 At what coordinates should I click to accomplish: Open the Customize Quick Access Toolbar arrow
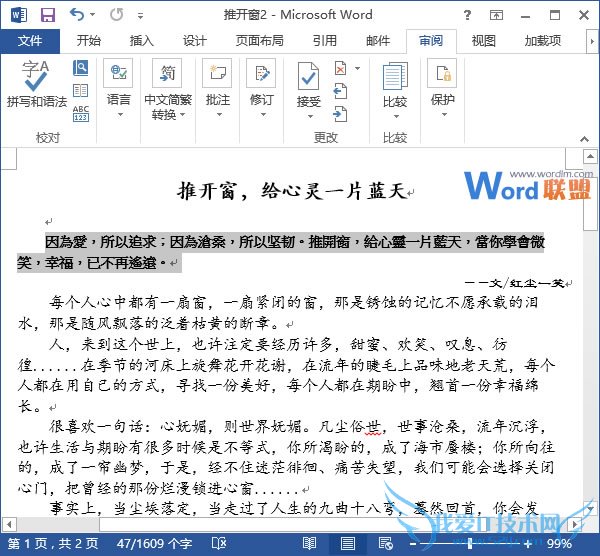pos(140,16)
